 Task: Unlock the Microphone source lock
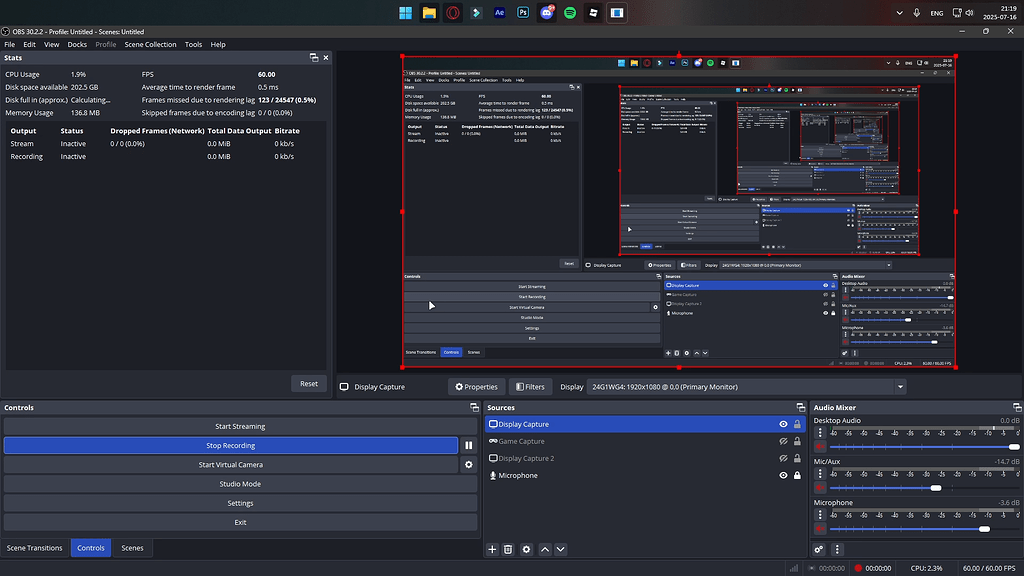(x=797, y=475)
